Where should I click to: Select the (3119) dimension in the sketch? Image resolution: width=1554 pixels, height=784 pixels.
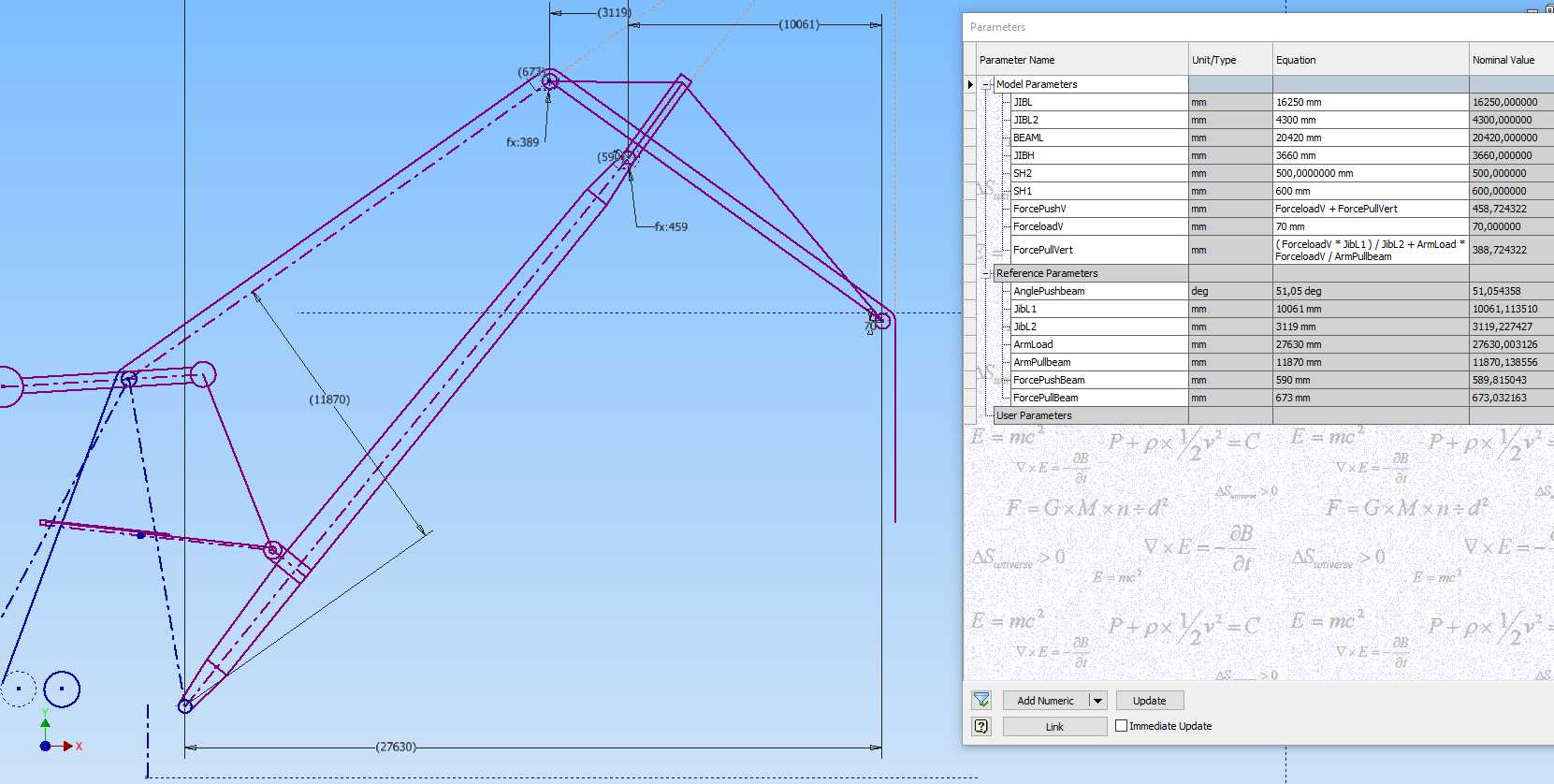pos(615,12)
